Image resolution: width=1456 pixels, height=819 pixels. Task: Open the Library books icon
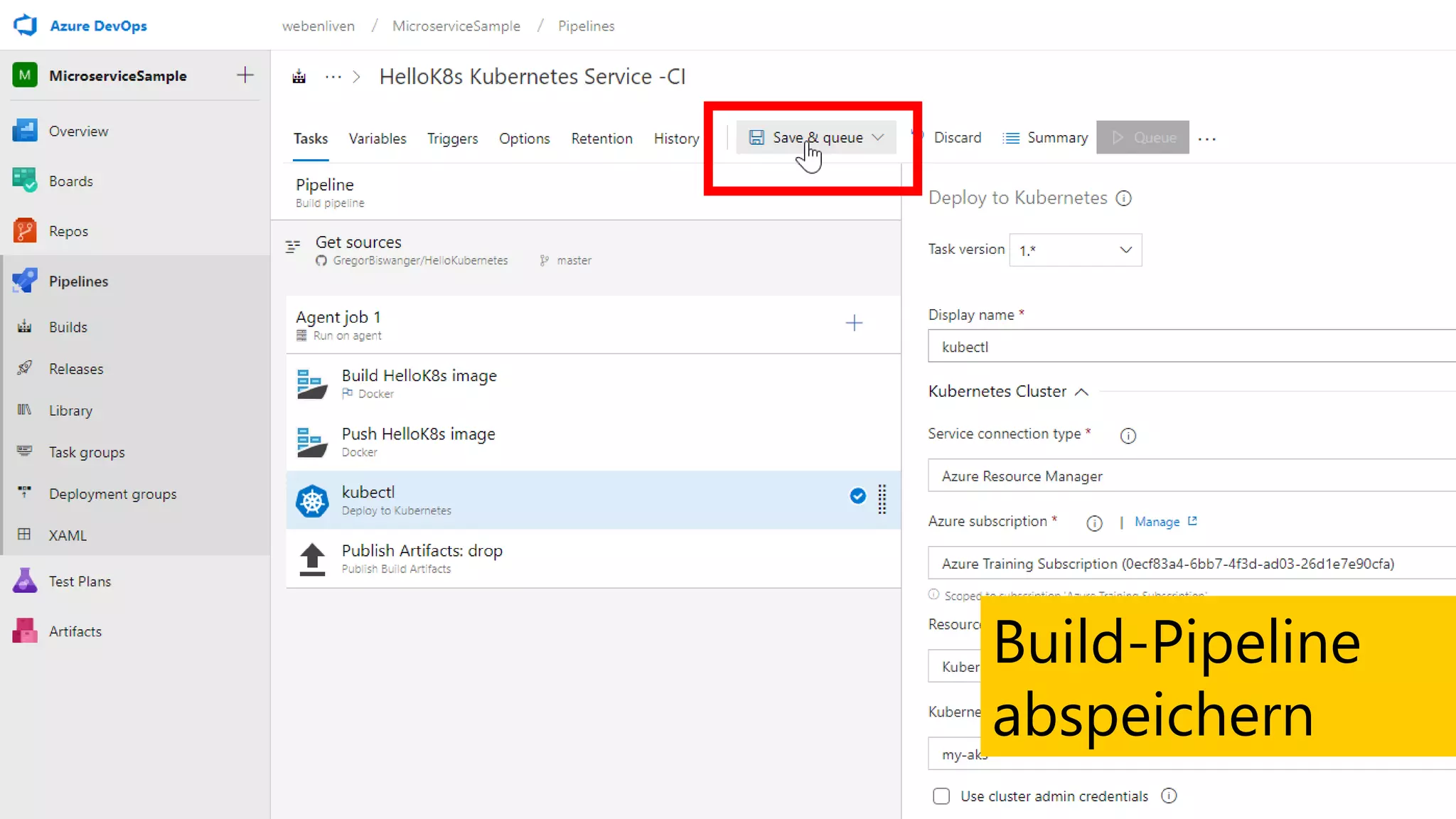(x=25, y=410)
